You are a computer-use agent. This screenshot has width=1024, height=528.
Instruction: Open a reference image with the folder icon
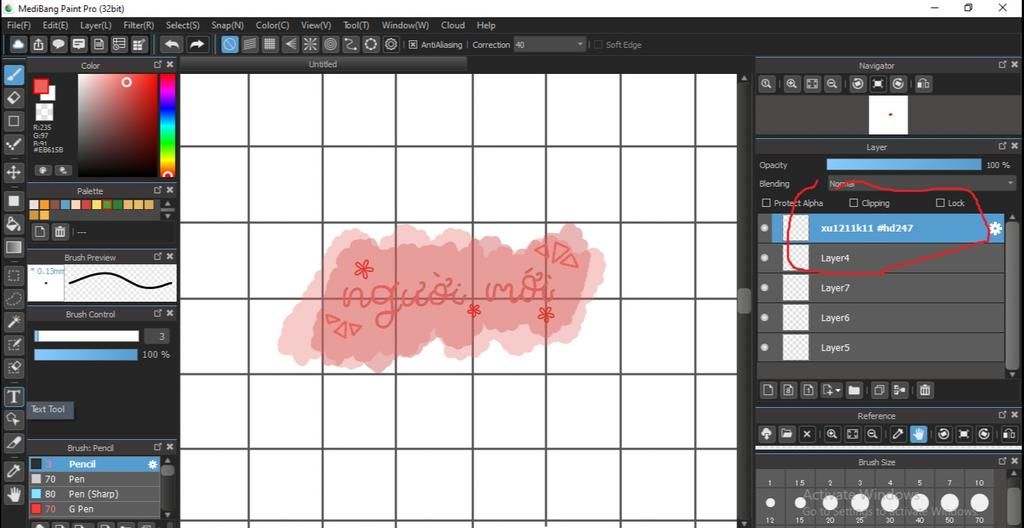786,434
